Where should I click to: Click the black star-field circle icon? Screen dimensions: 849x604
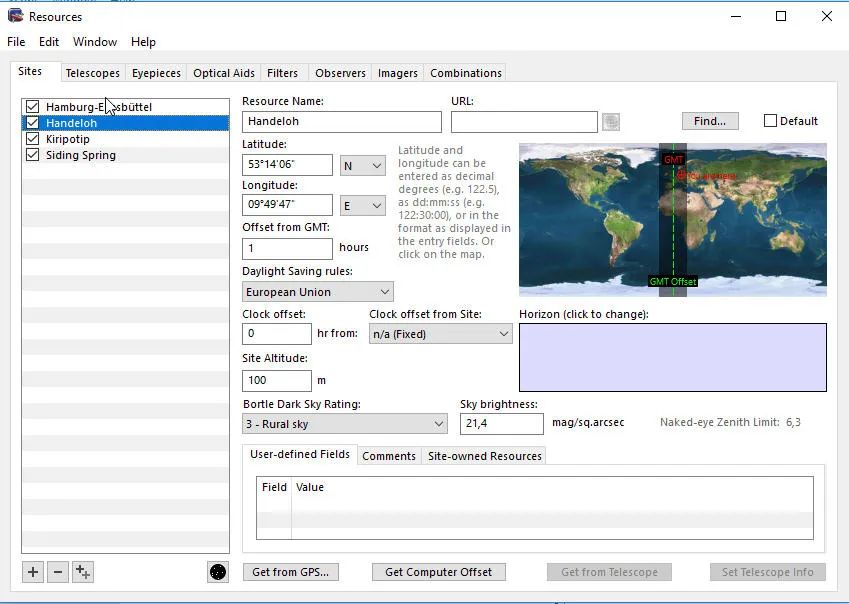pos(218,572)
